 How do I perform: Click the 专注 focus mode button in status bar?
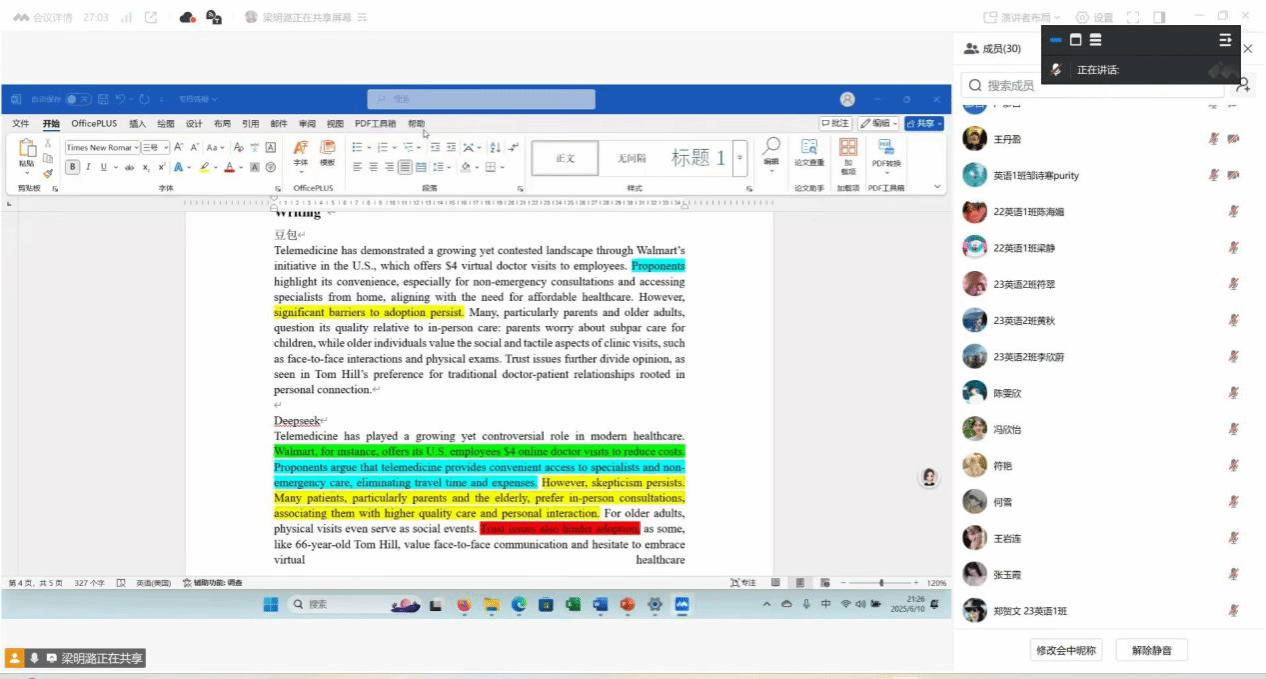pos(743,582)
